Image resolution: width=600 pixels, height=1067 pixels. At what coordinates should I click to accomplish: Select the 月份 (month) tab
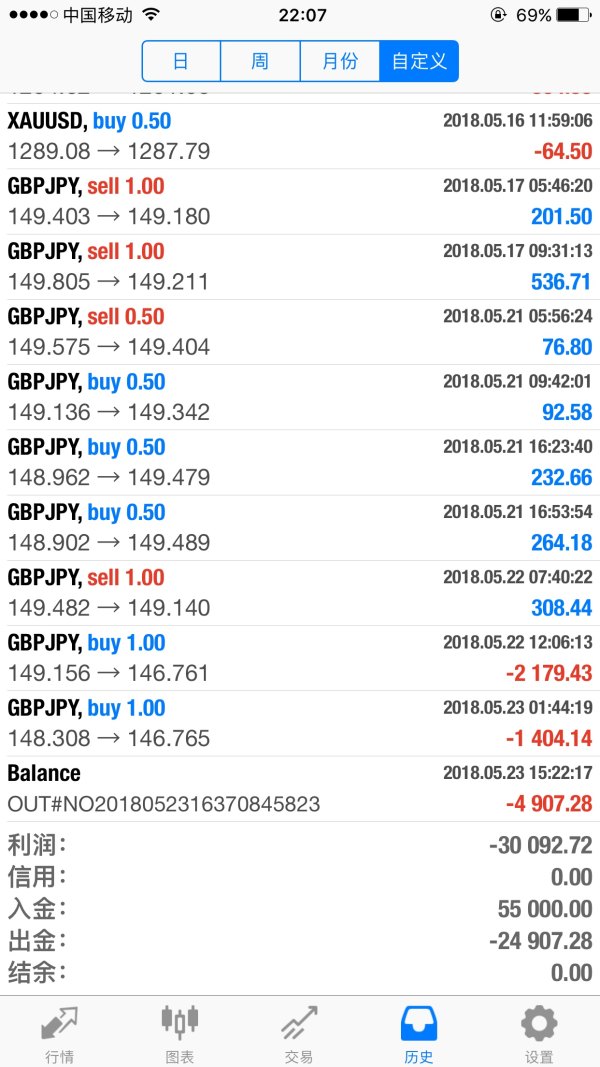(x=340, y=61)
